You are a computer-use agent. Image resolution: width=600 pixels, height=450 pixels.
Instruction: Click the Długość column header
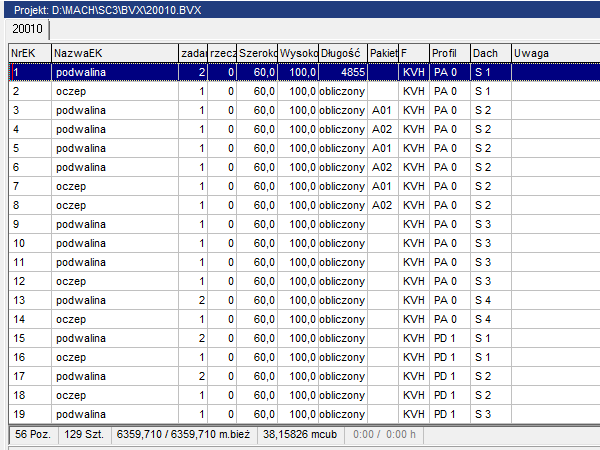pos(342,52)
